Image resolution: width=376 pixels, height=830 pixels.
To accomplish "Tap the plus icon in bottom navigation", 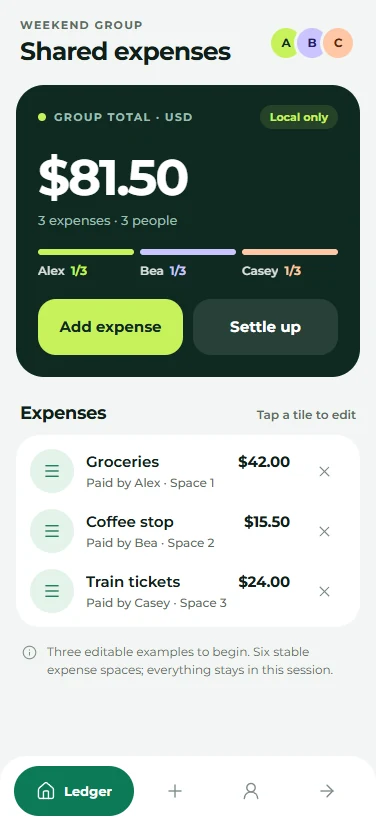I will click(175, 791).
